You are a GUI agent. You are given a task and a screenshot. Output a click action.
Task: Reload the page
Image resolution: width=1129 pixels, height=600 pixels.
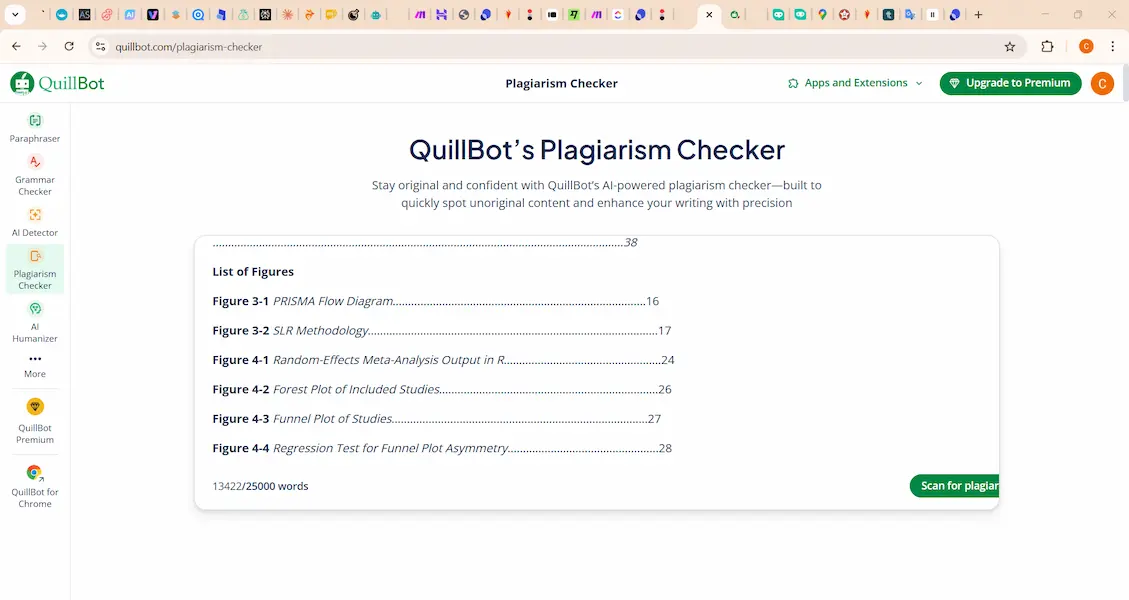click(69, 47)
